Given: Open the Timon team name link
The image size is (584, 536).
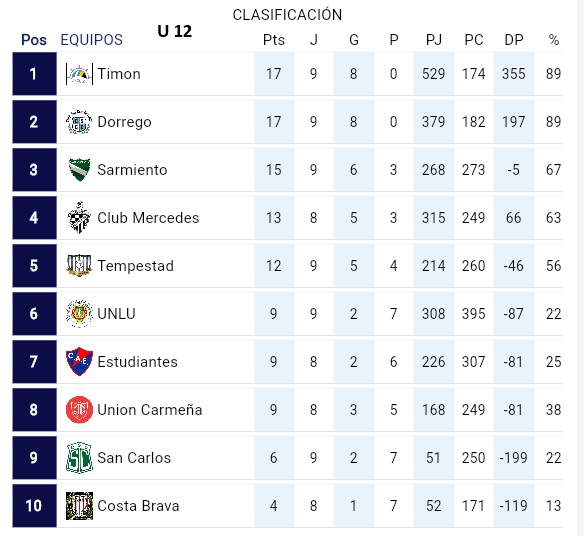Looking at the screenshot, I should [119, 74].
